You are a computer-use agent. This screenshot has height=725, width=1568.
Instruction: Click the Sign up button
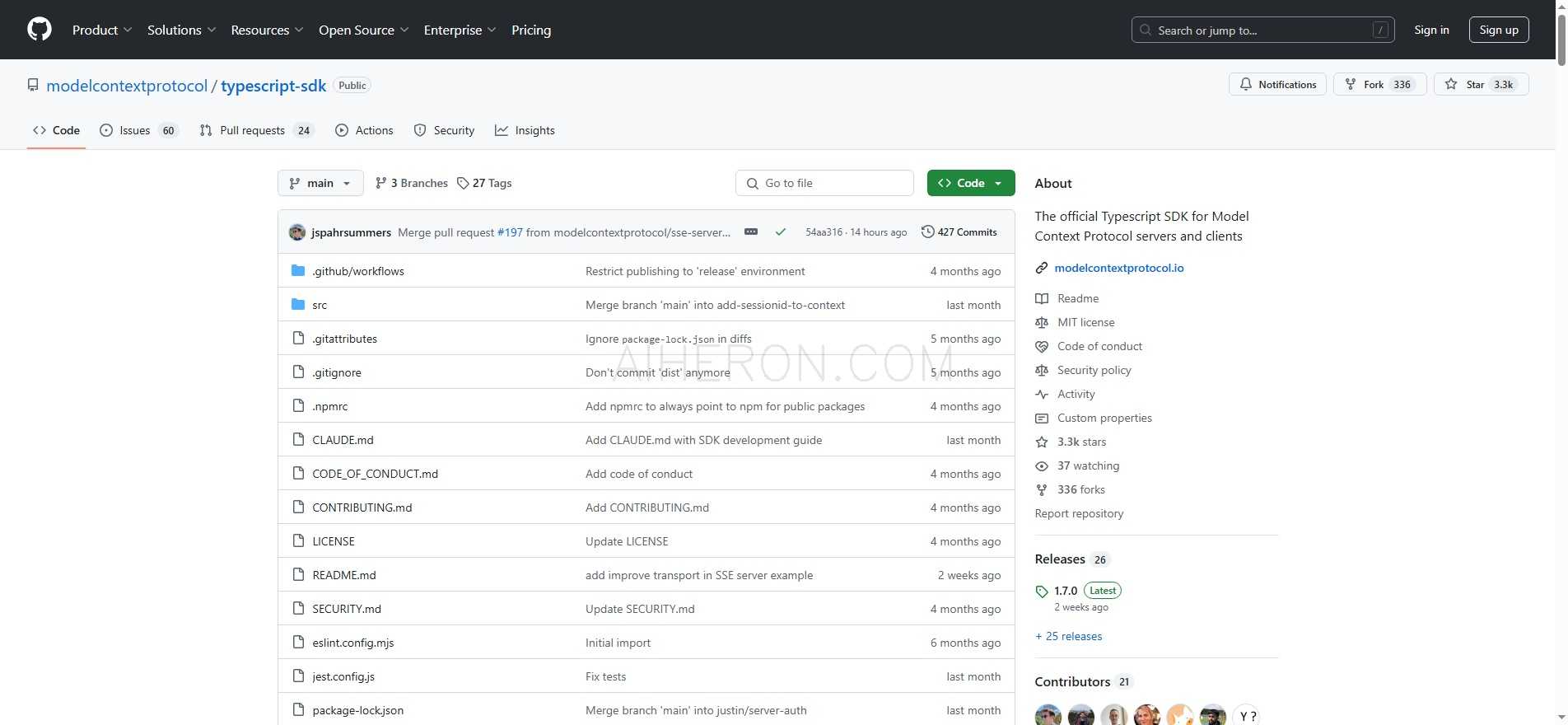coord(1499,30)
